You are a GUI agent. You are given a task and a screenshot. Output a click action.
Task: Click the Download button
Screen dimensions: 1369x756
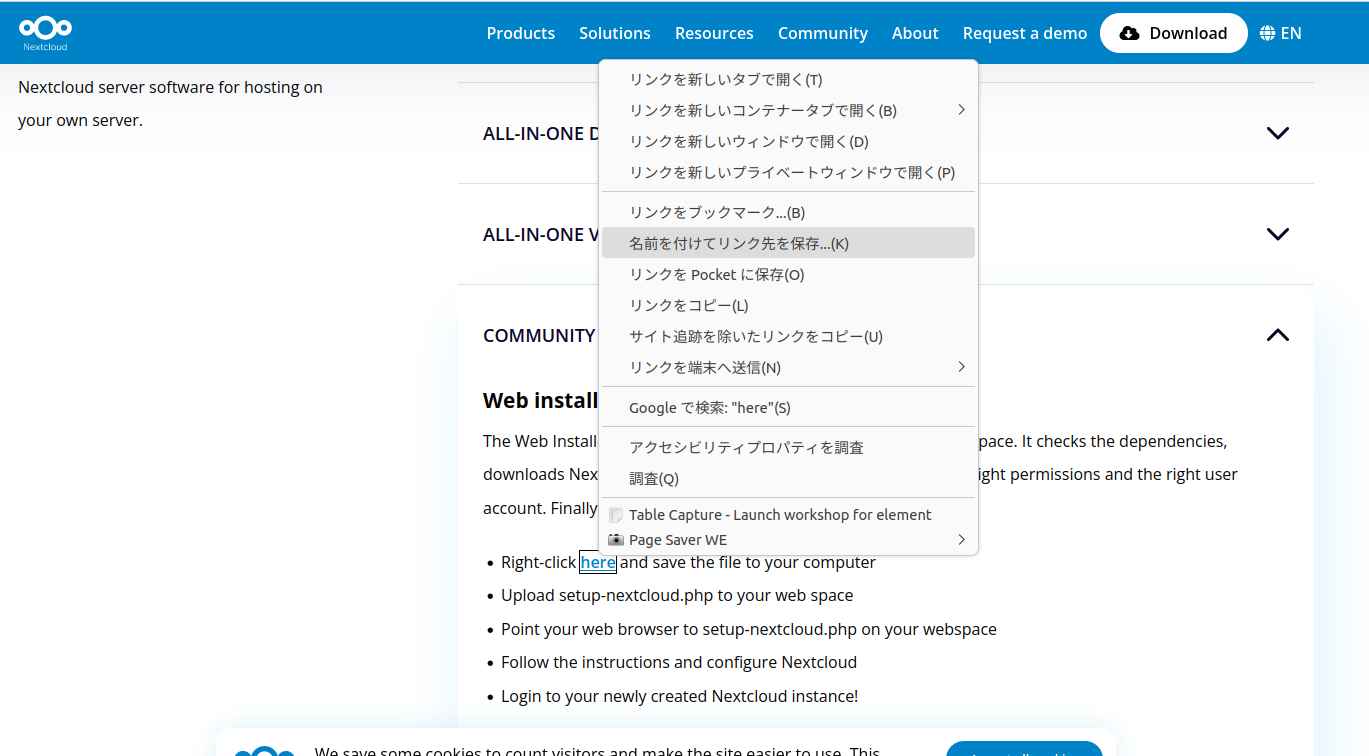pyautogui.click(x=1173, y=33)
